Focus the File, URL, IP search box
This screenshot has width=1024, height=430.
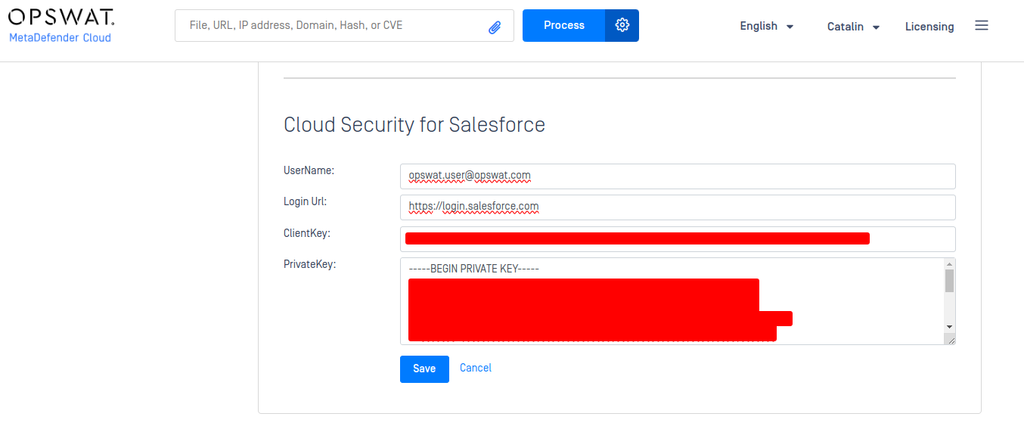[335, 26]
